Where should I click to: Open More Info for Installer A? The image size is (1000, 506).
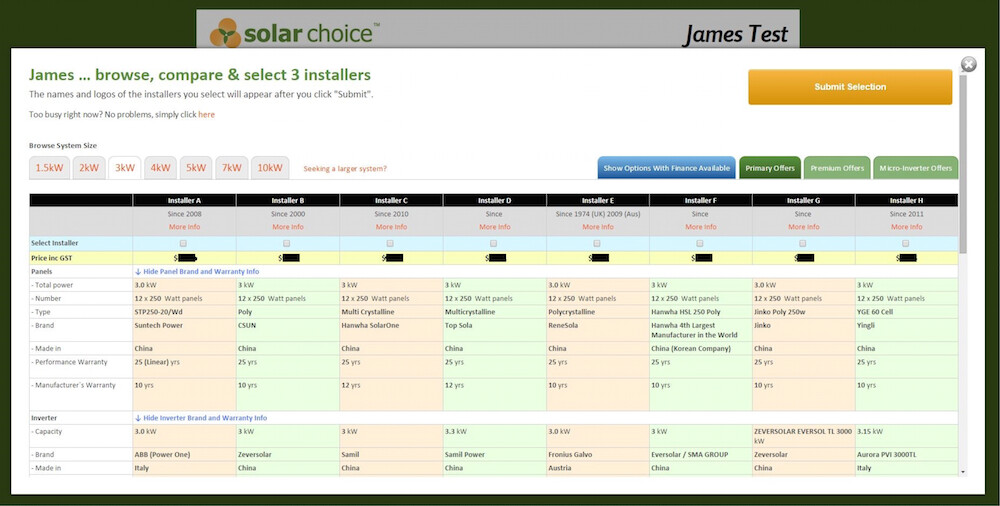[184, 227]
